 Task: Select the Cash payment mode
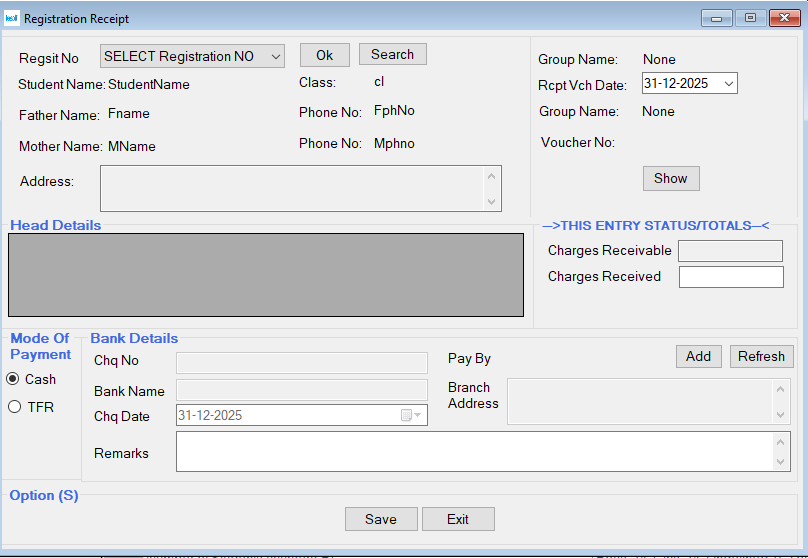tap(14, 379)
